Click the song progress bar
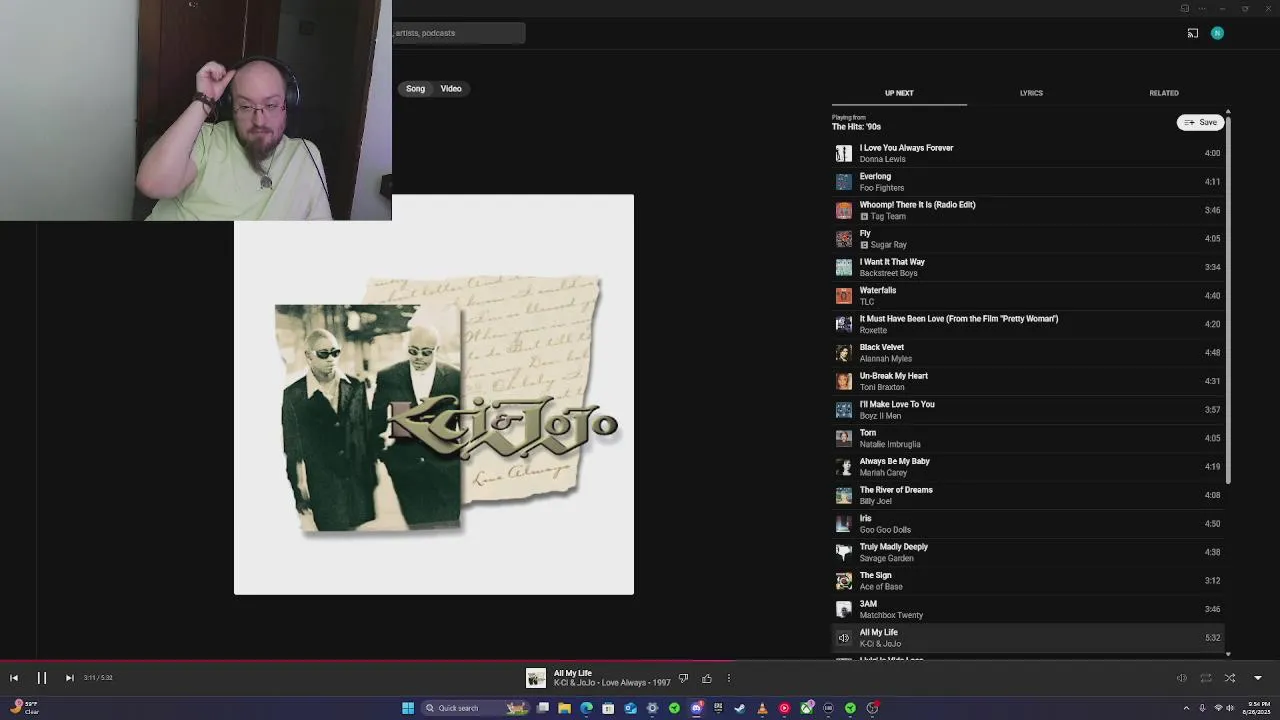Image resolution: width=1280 pixels, height=720 pixels. (x=640, y=660)
